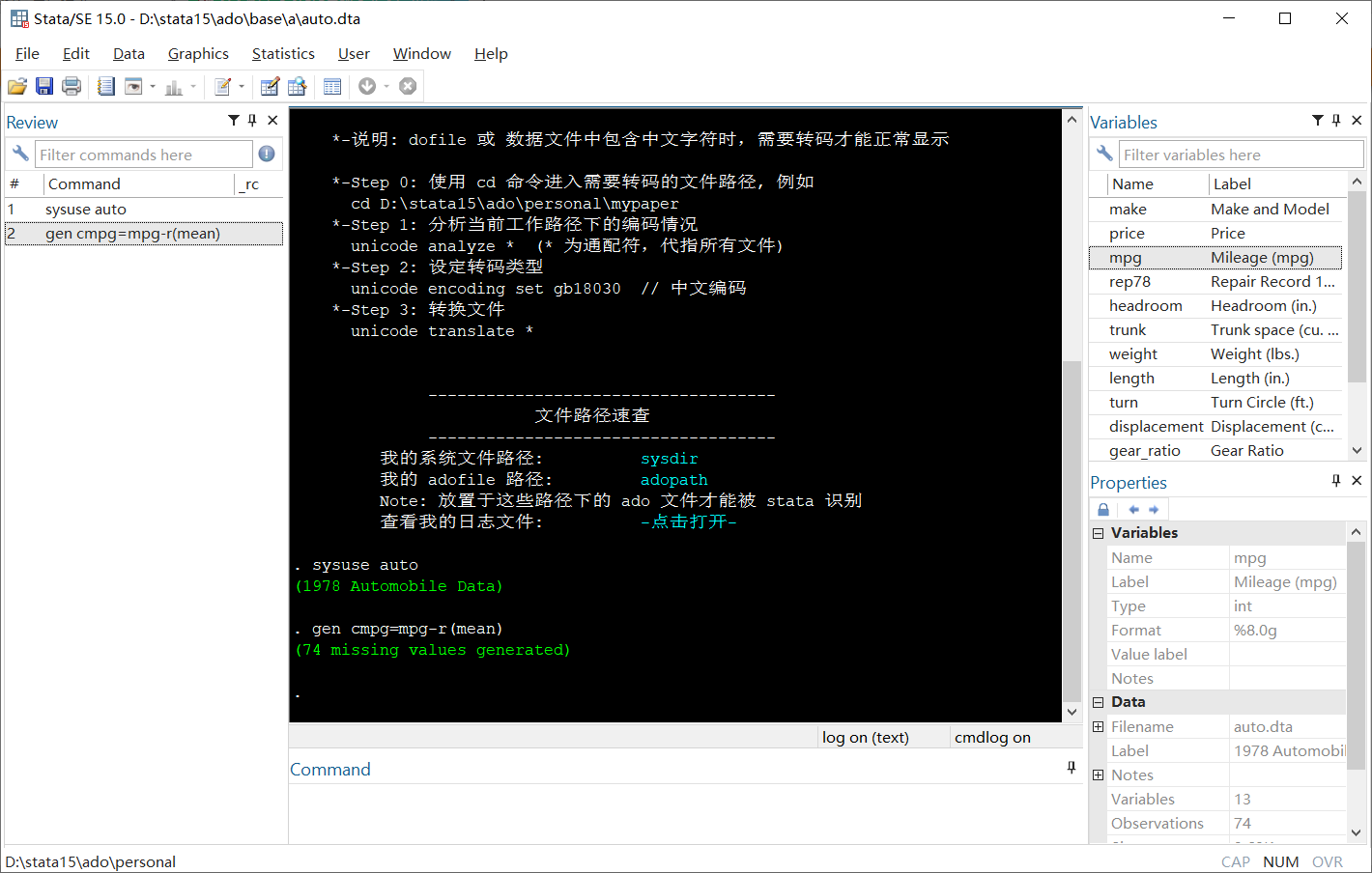Click the Results window vertical scrollbar thumb
This screenshot has width=1372, height=873.
(1072, 531)
